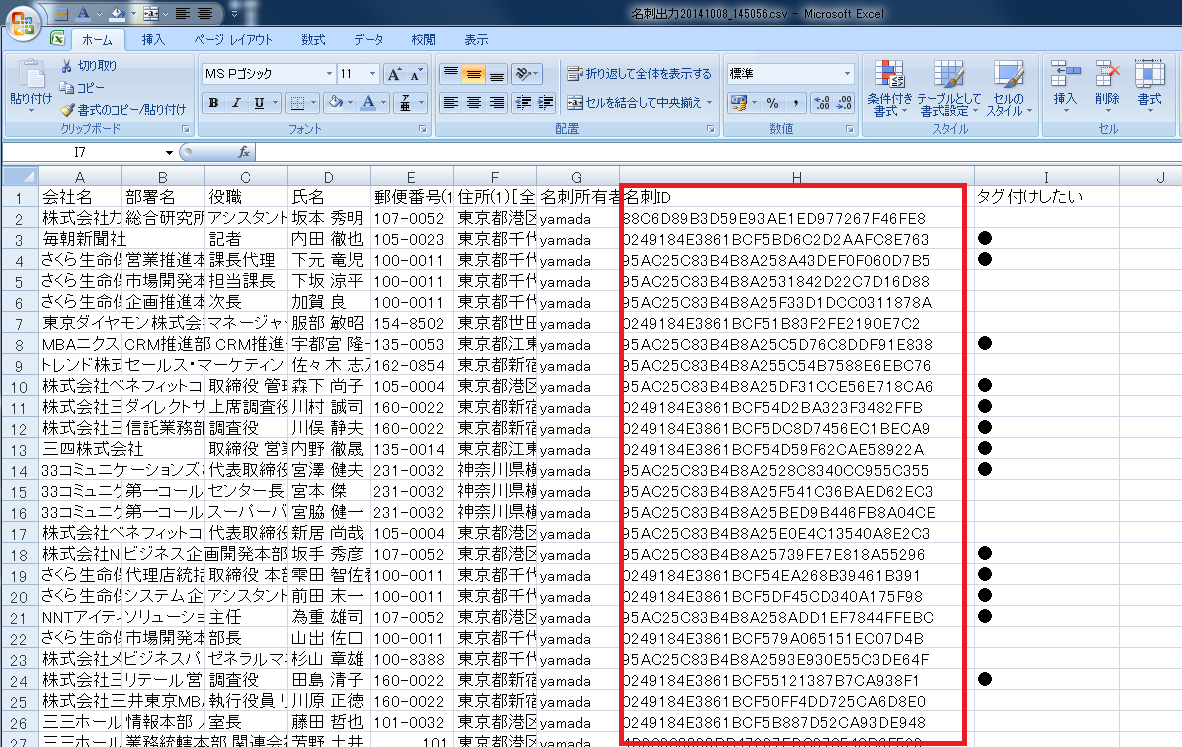Toggle align text left in 配置 group
The image size is (1182, 747).
451,103
